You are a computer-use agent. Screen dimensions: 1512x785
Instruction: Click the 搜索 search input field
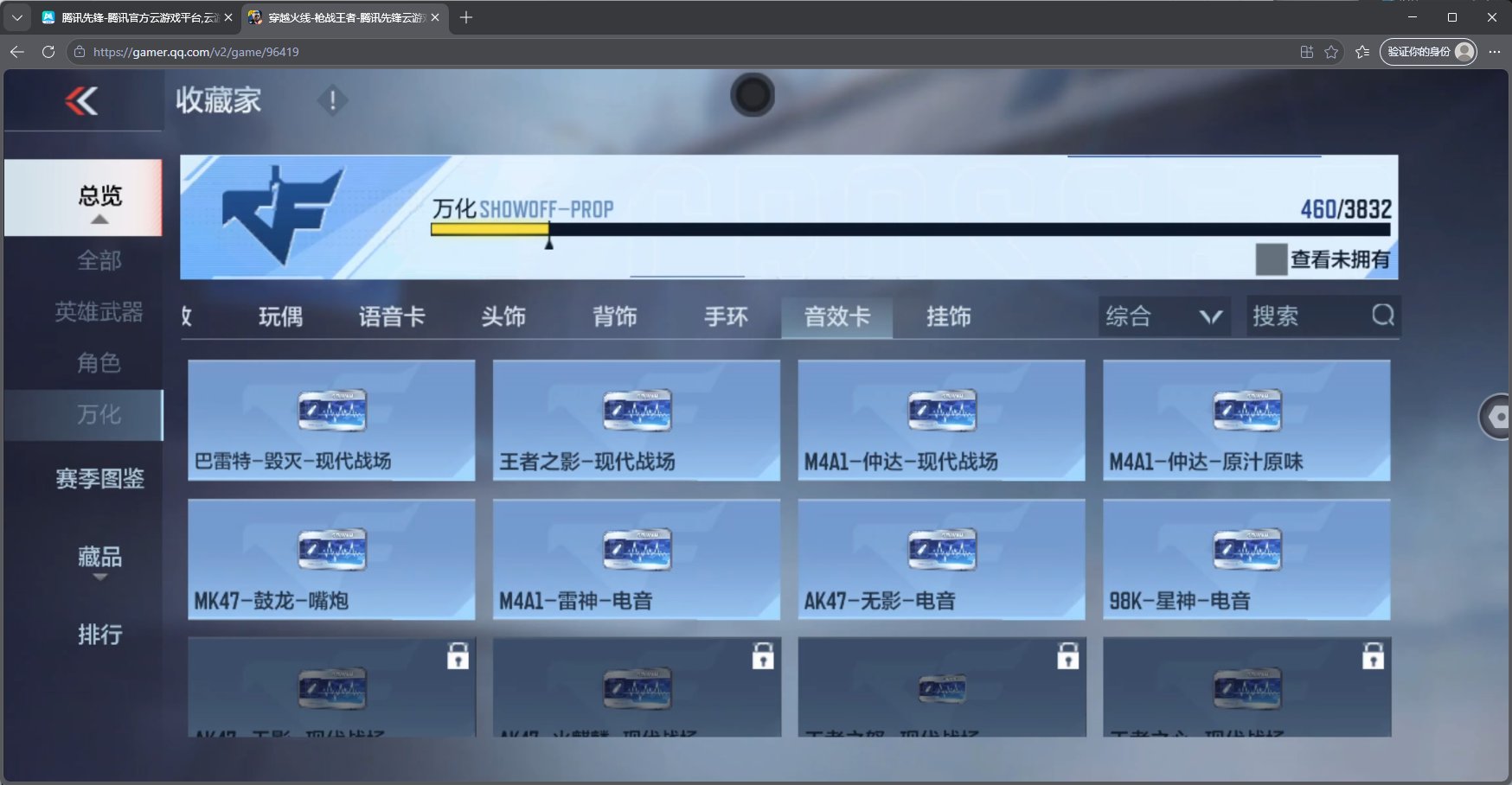coord(1323,316)
